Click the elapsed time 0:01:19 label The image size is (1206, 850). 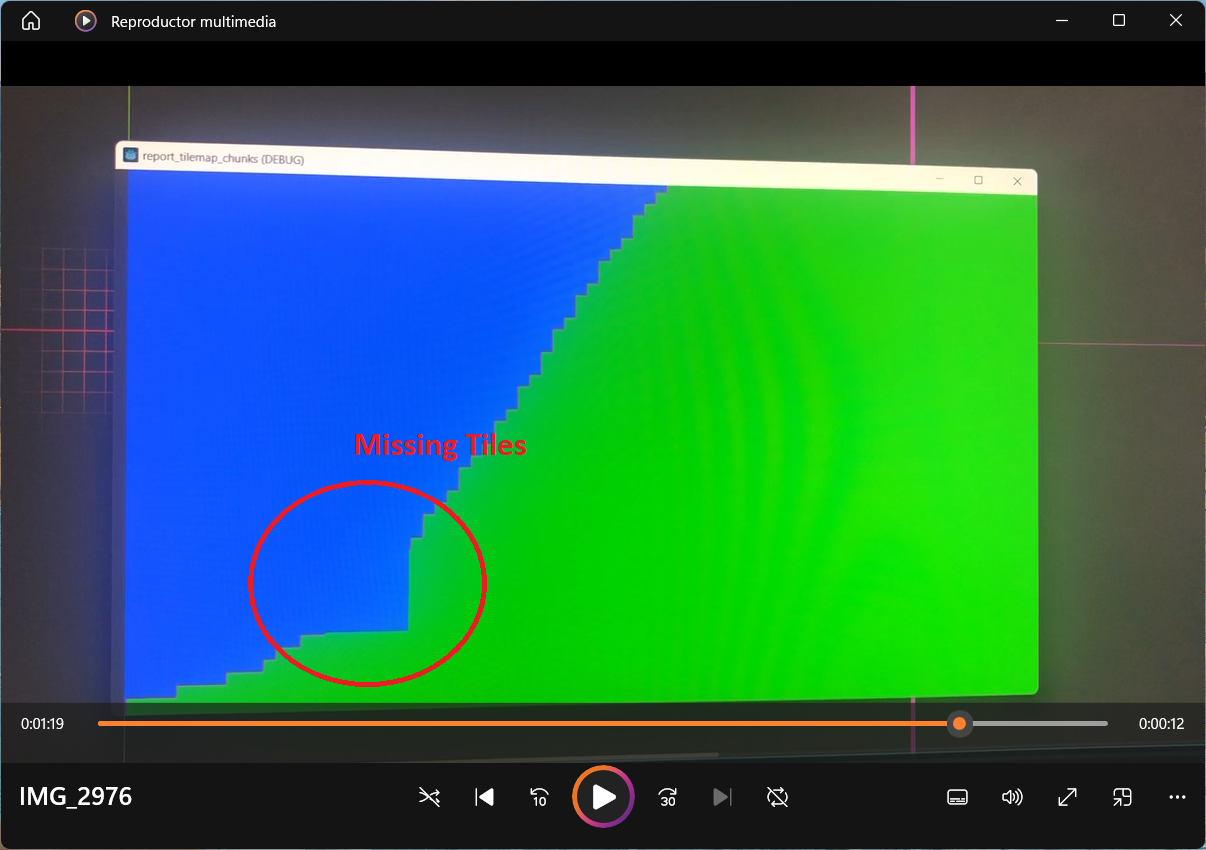[x=41, y=723]
